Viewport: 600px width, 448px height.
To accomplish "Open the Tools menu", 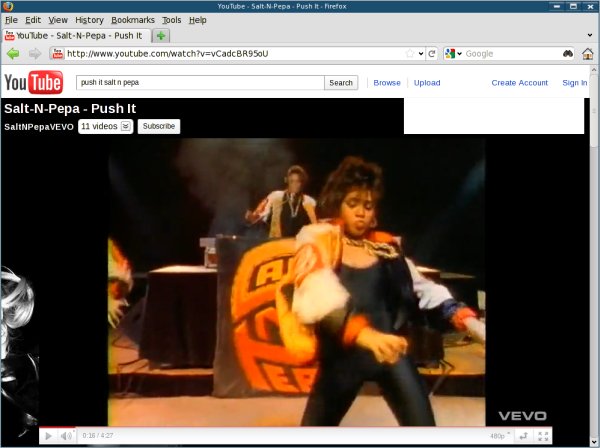I will tap(171, 20).
